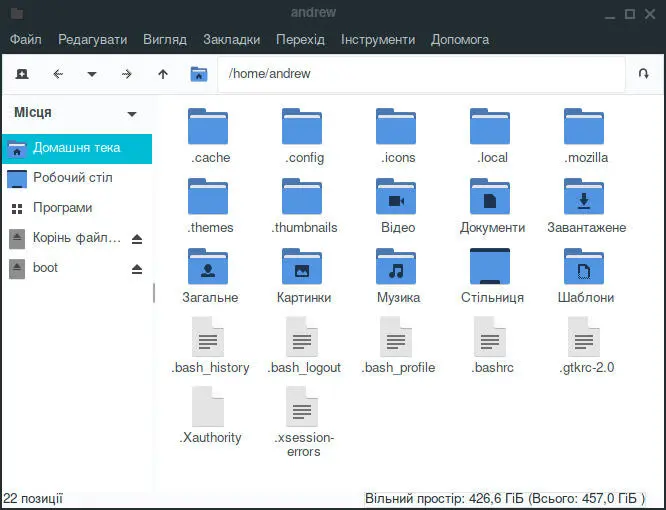Select the .bash_profile file icon

(396, 337)
